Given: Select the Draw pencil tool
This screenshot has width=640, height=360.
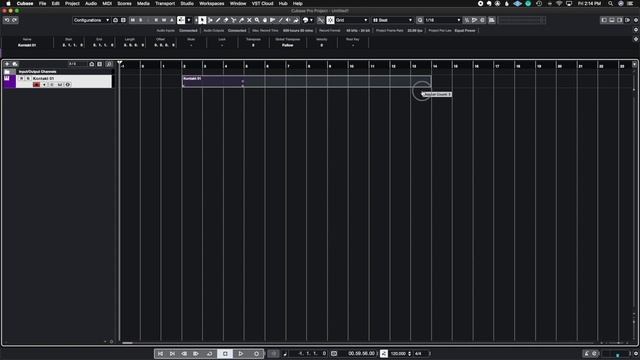Looking at the screenshot, I should [218, 20].
